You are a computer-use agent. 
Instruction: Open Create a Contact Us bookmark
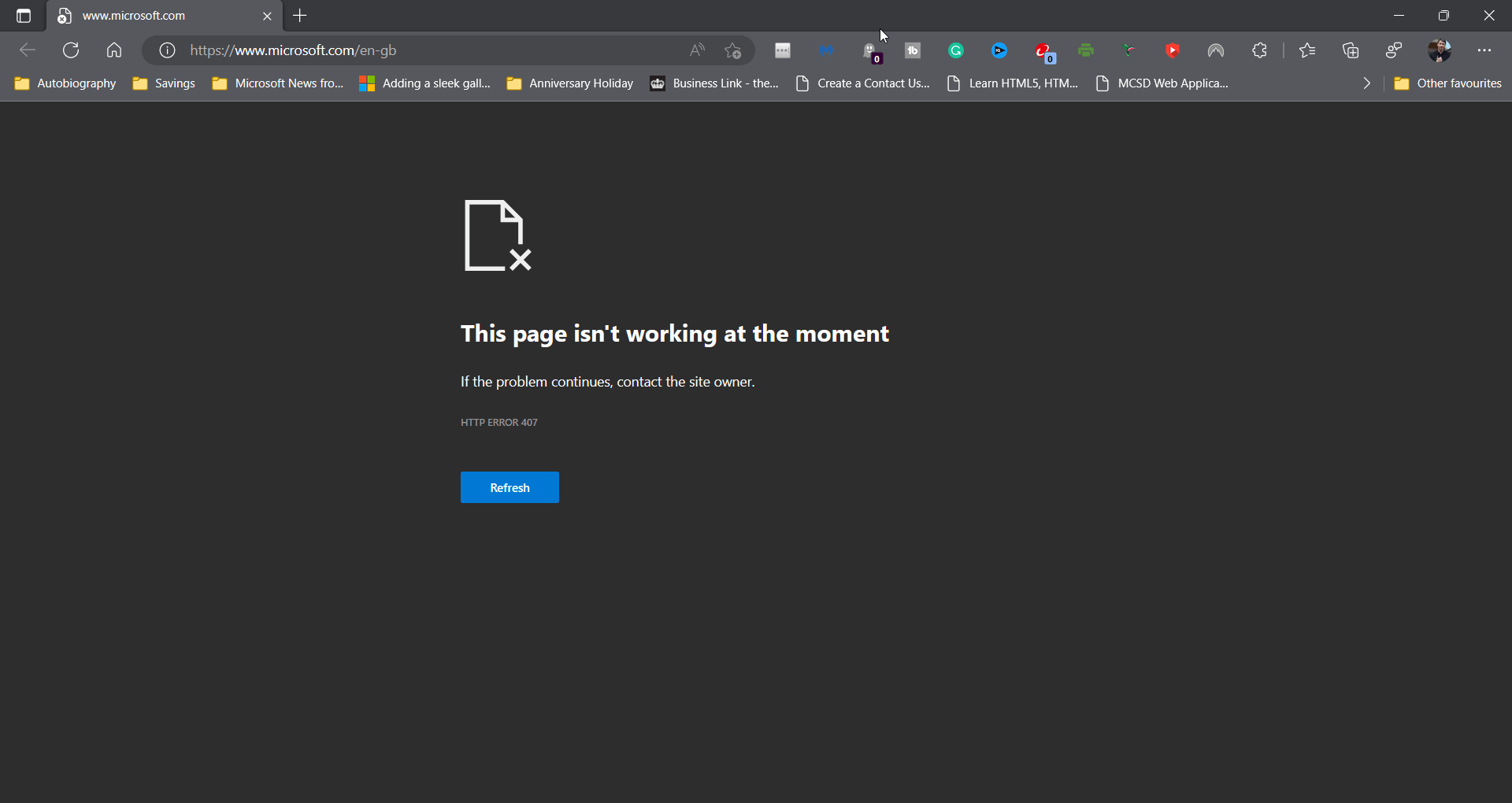pyautogui.click(x=862, y=83)
